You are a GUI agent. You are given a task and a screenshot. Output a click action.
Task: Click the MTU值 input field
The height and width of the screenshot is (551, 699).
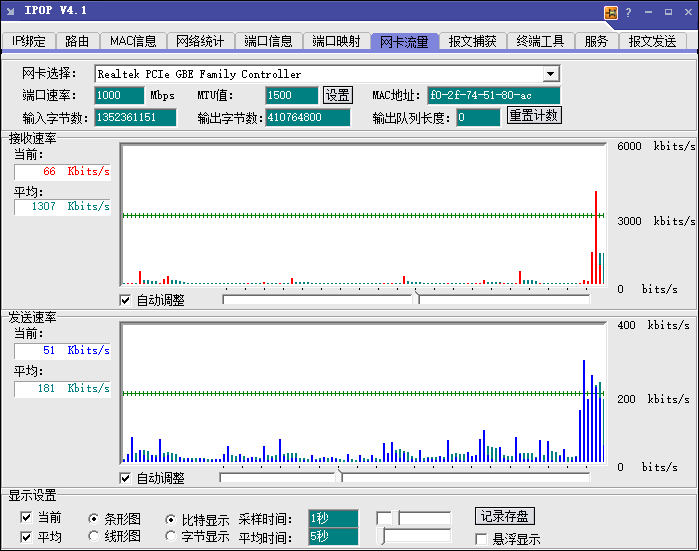coord(291,95)
